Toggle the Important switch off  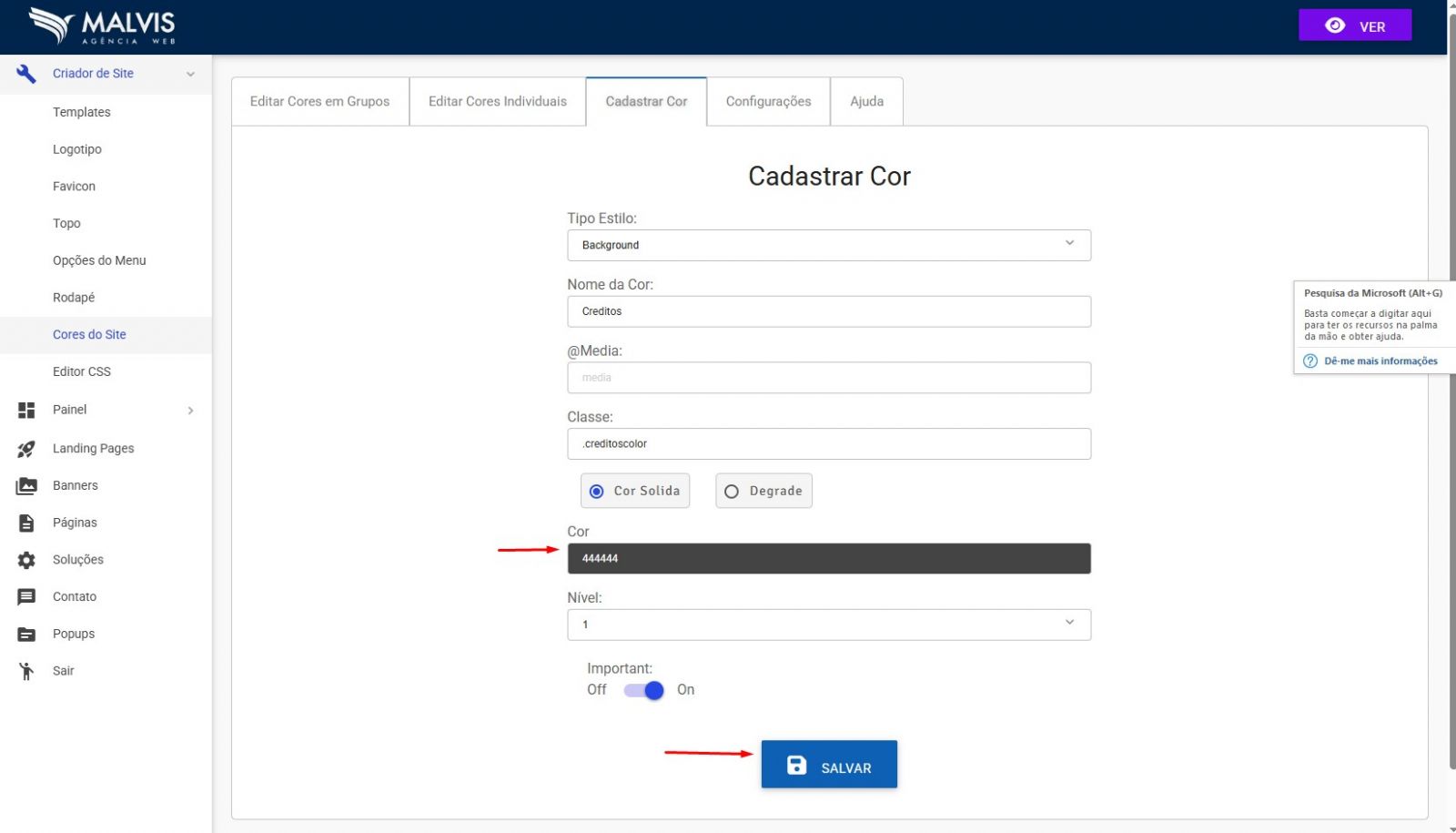643,691
